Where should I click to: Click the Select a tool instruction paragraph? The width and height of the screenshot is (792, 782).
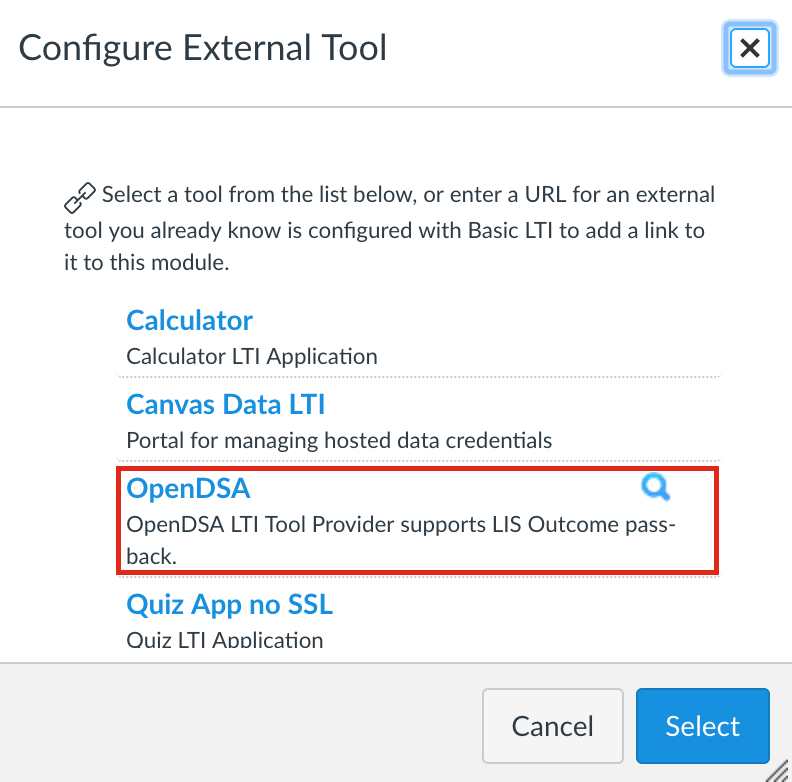click(389, 228)
